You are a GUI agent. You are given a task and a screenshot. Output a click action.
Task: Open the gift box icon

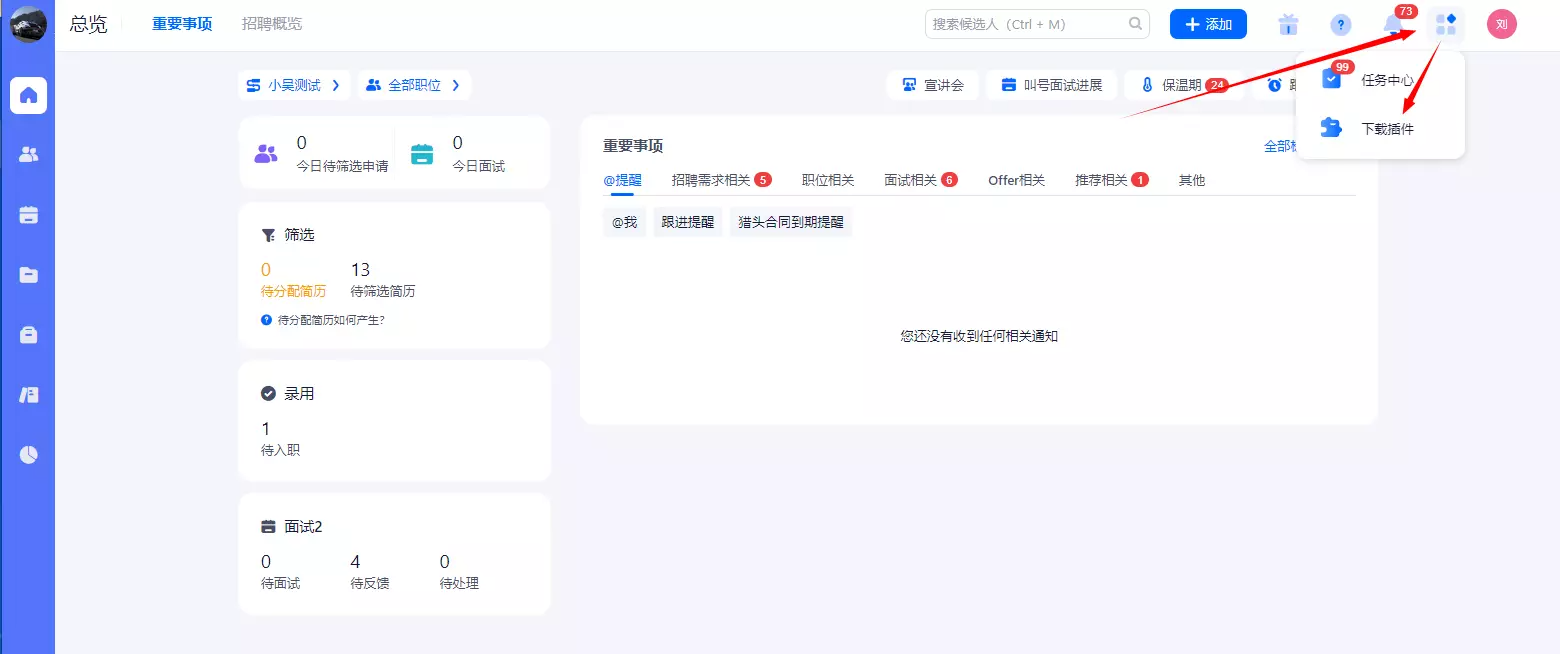point(1288,25)
